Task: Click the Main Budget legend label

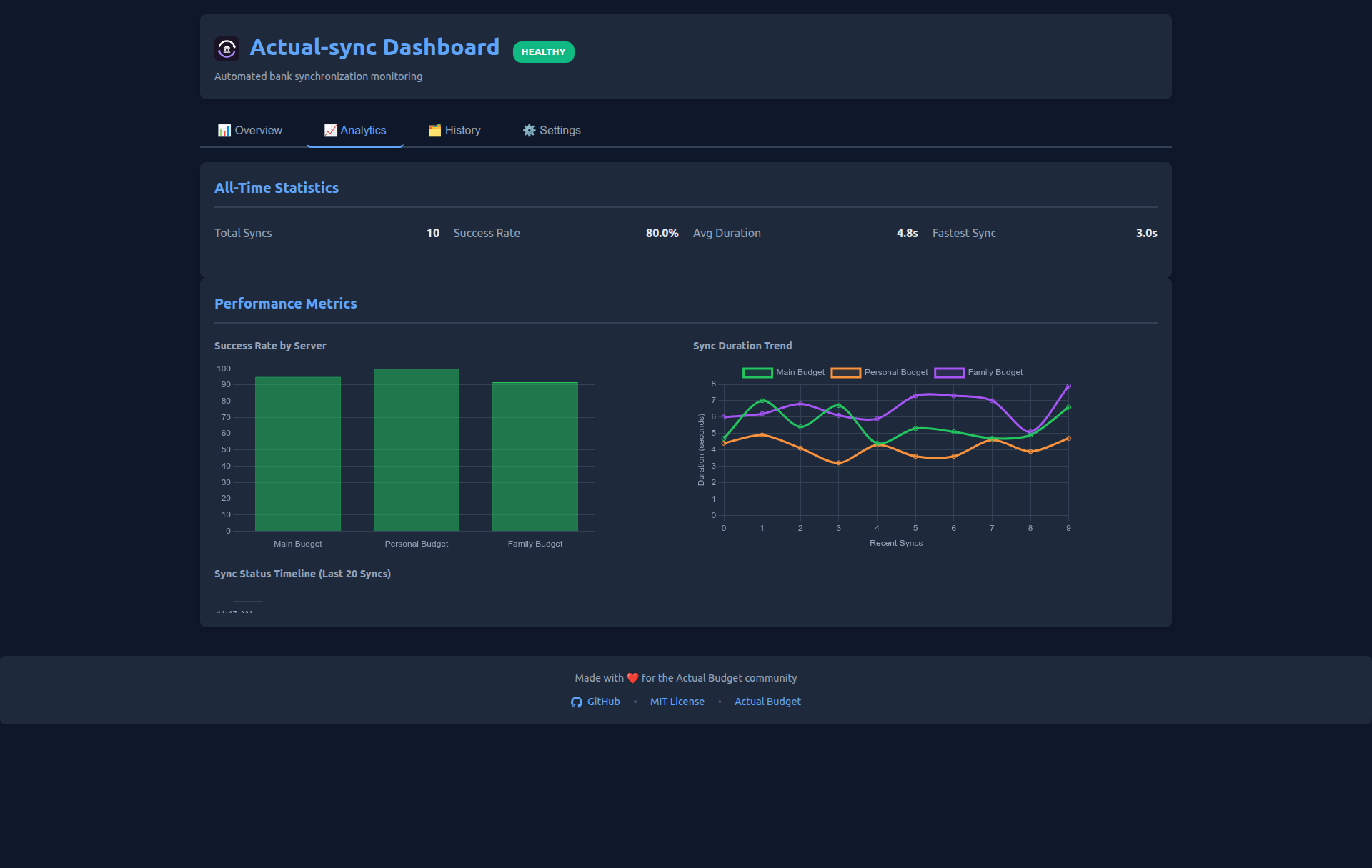Action: pos(800,372)
